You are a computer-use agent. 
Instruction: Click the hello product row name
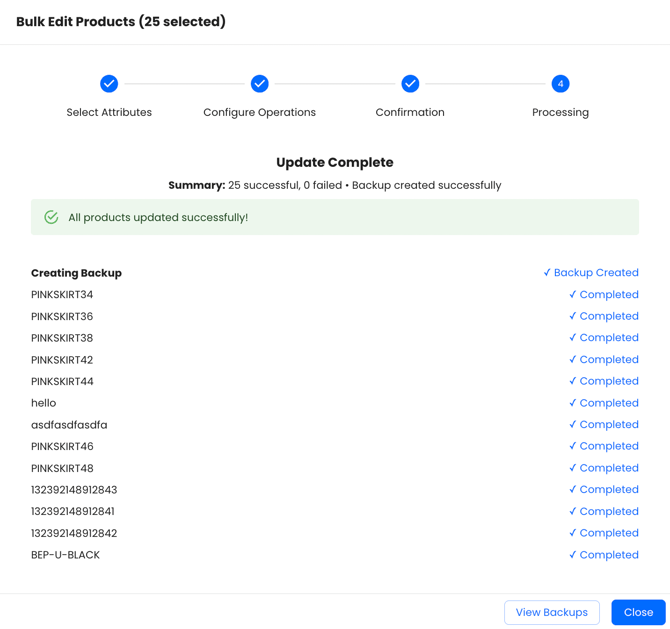point(44,403)
